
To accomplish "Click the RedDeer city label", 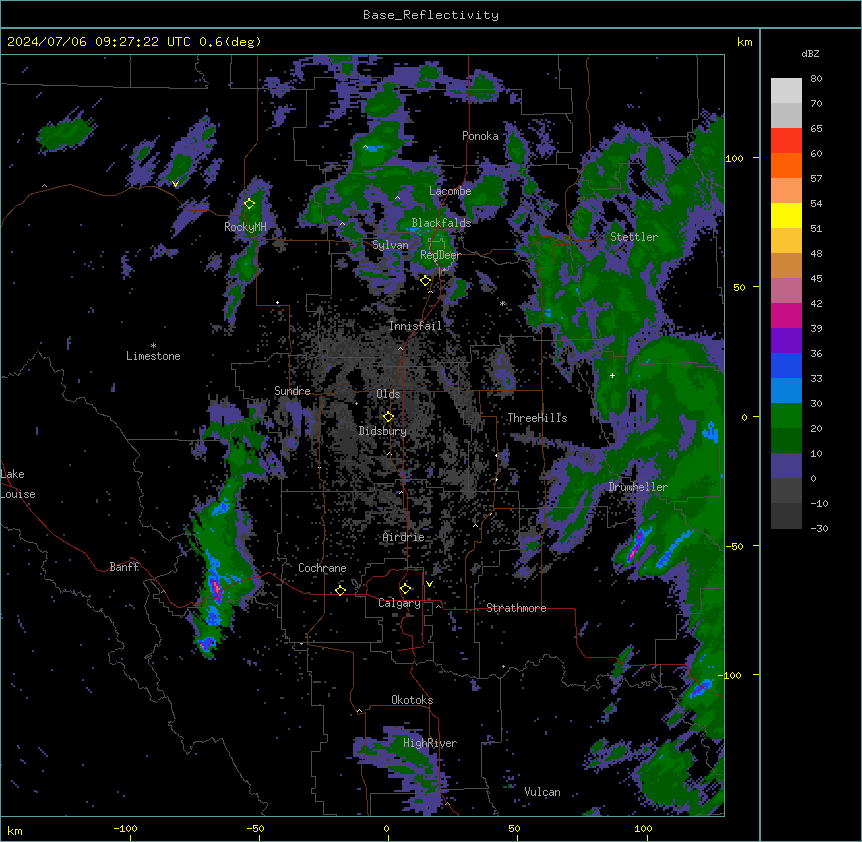I will pos(440,255).
